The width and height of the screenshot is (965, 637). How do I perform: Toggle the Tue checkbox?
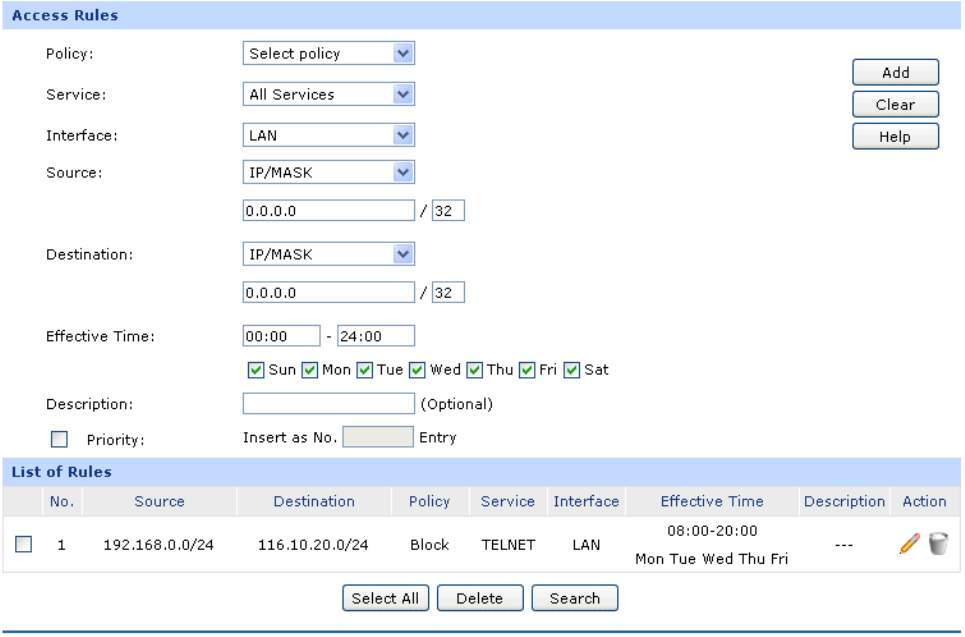tap(364, 371)
